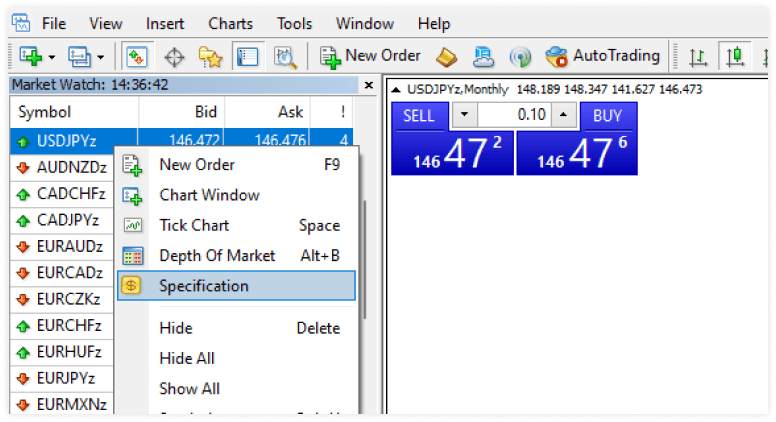Switch chart to candlesticks icon
776x422 pixels.
736,57
